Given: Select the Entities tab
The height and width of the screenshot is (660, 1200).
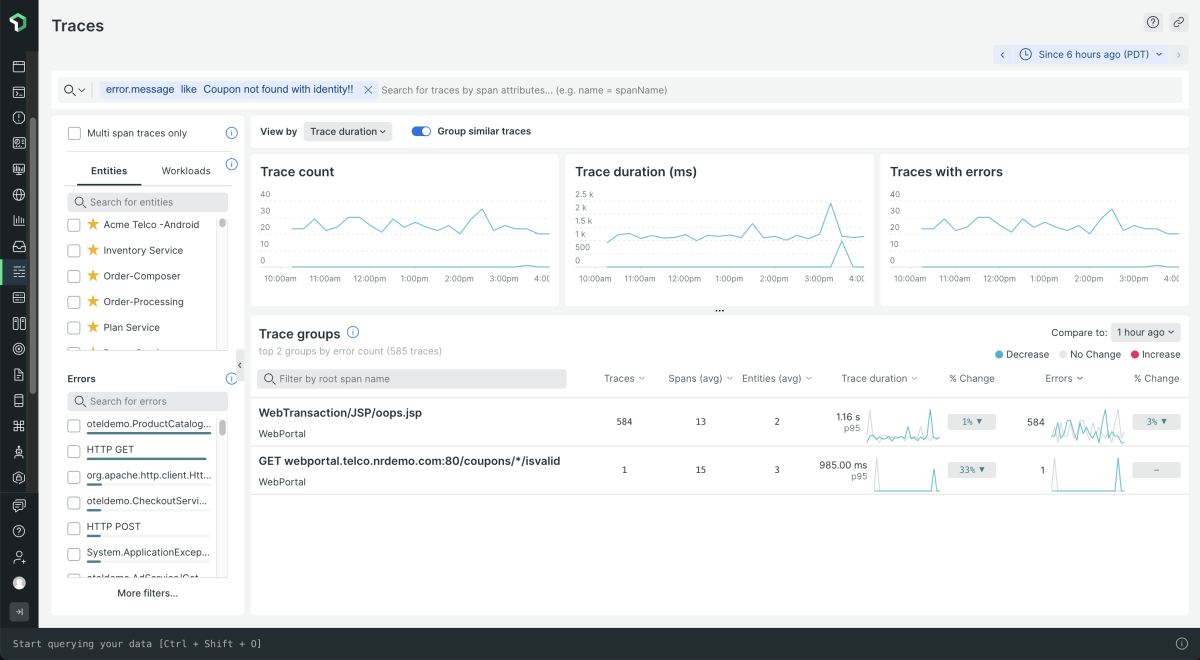Looking at the screenshot, I should coord(109,171).
